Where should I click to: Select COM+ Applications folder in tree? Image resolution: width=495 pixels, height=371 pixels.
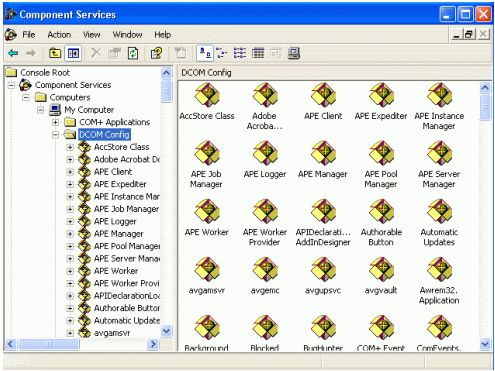114,122
